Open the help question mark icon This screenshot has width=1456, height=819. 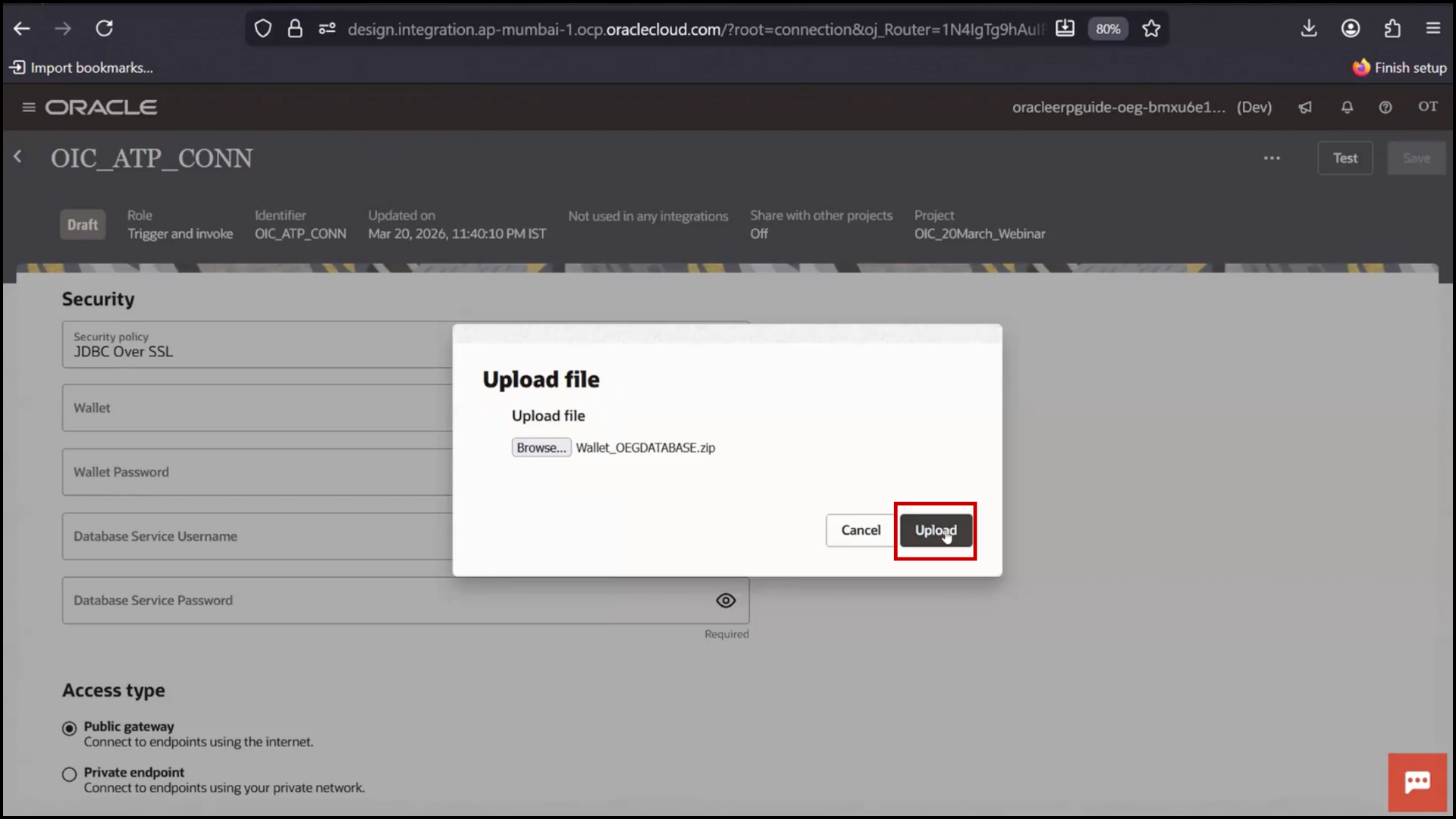tap(1385, 107)
